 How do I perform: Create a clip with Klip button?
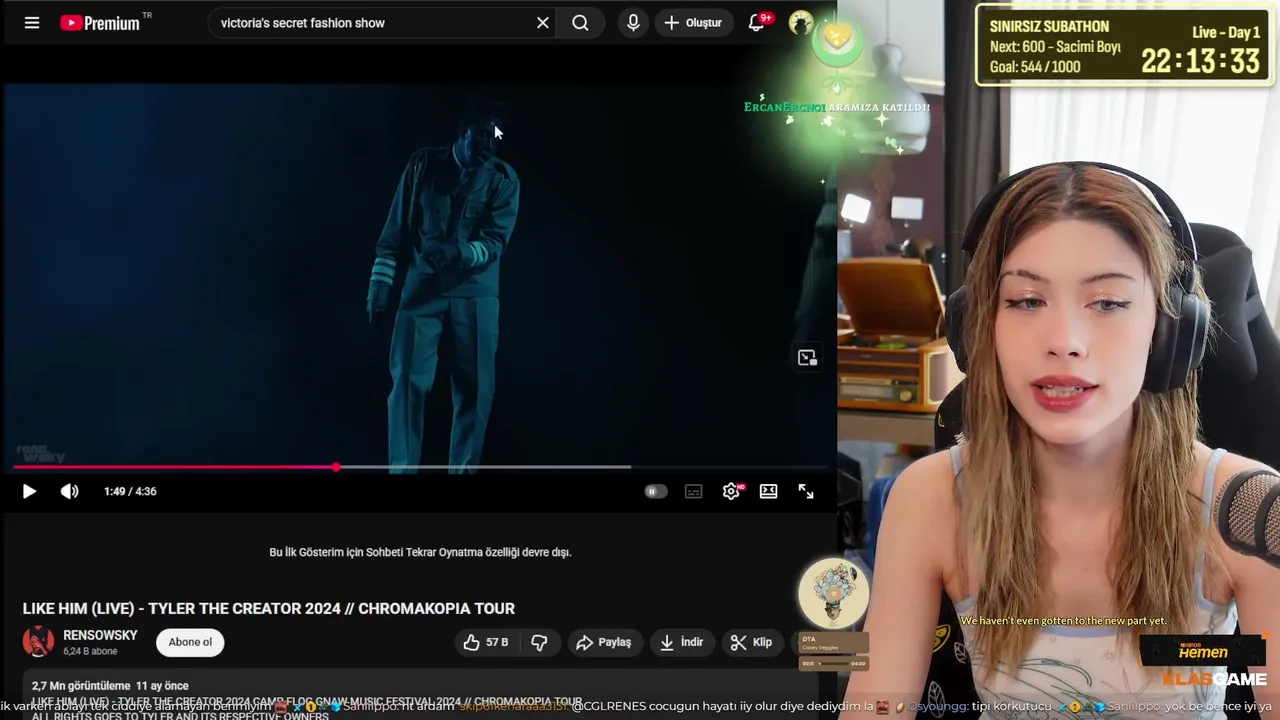(x=751, y=642)
